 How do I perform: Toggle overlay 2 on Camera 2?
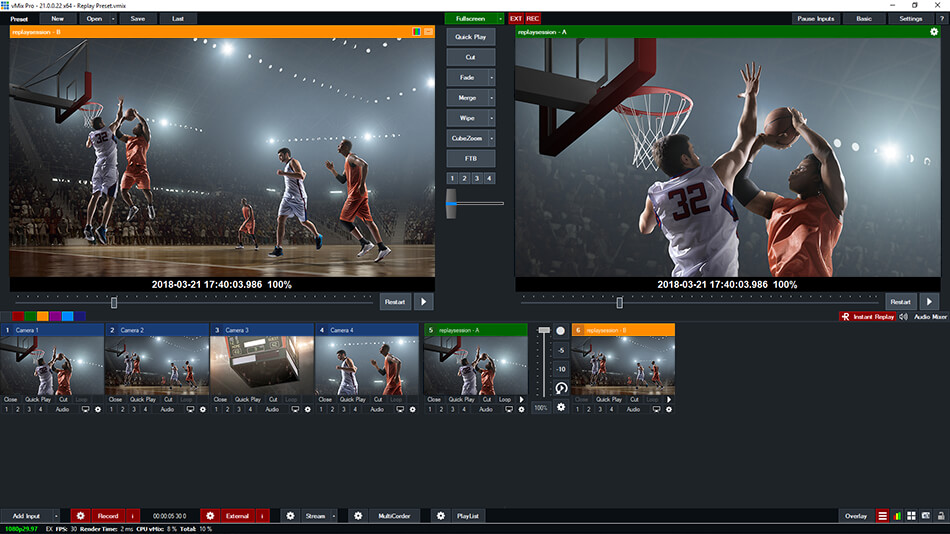pyautogui.click(x=122, y=410)
